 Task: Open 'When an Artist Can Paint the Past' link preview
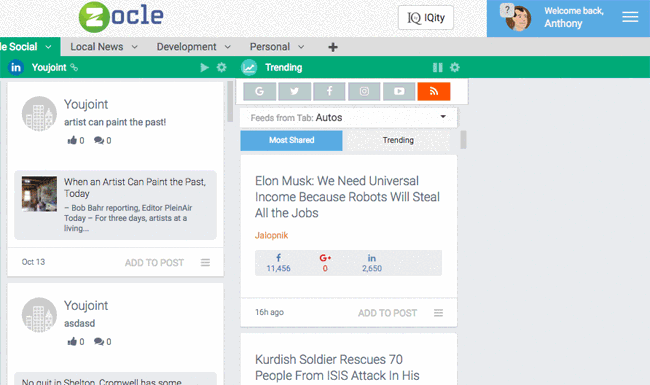tap(115, 205)
